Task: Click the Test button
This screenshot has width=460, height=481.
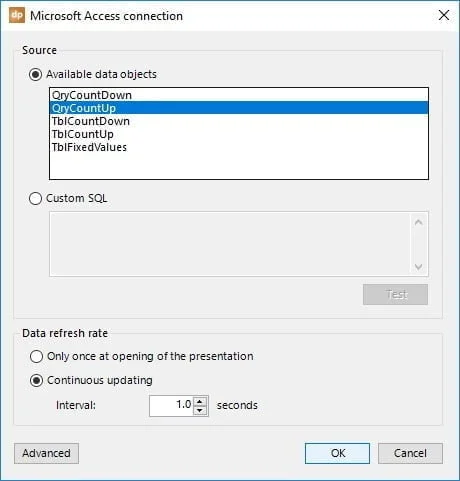Action: tap(395, 294)
